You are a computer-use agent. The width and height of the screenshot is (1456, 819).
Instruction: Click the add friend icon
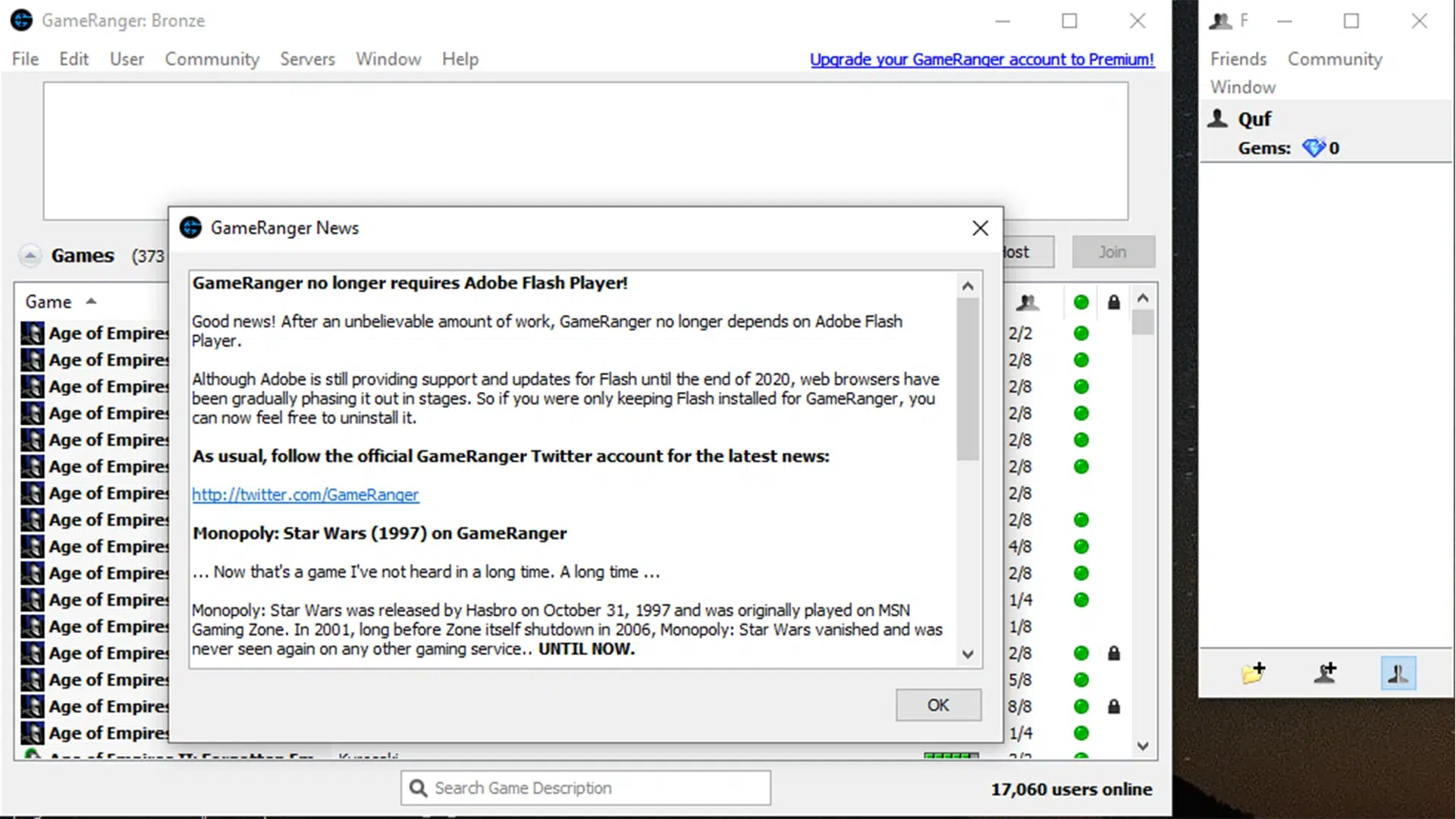click(x=1326, y=673)
